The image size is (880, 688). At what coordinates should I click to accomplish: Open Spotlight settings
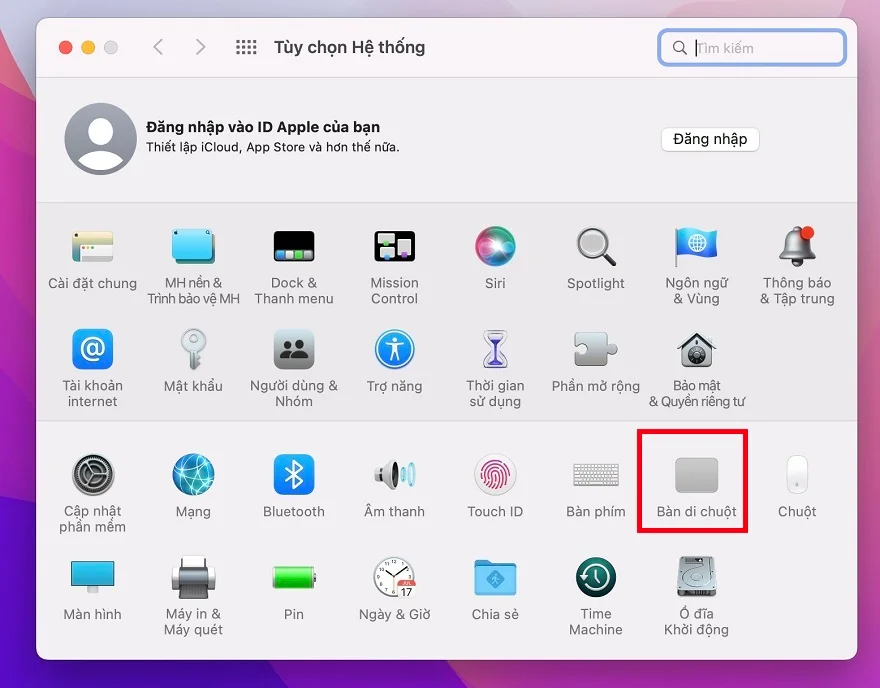click(x=595, y=258)
